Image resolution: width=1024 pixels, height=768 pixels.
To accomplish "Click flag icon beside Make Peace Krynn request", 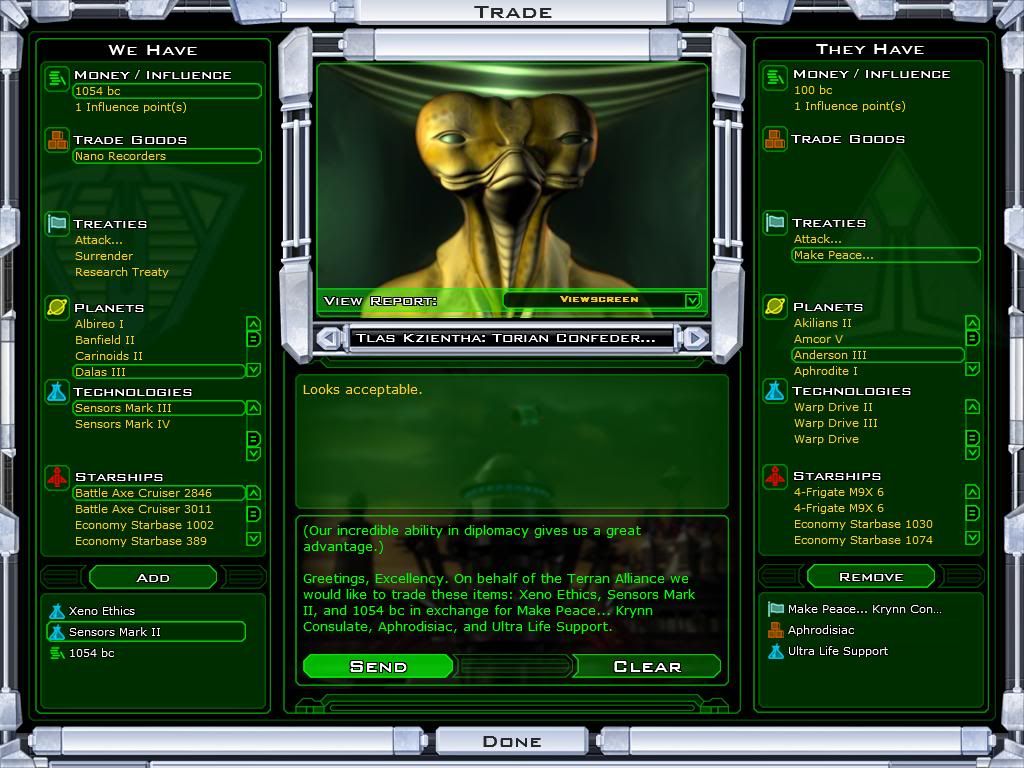I will tap(776, 609).
